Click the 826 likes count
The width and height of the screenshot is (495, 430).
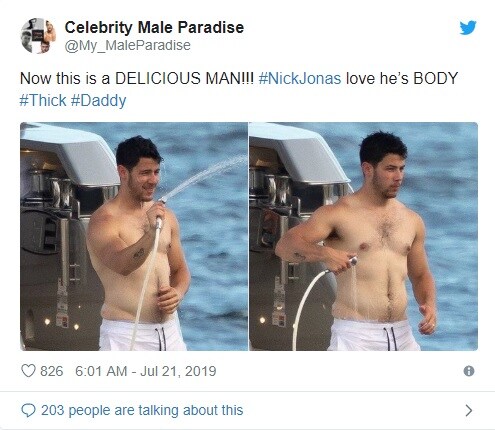52,371
